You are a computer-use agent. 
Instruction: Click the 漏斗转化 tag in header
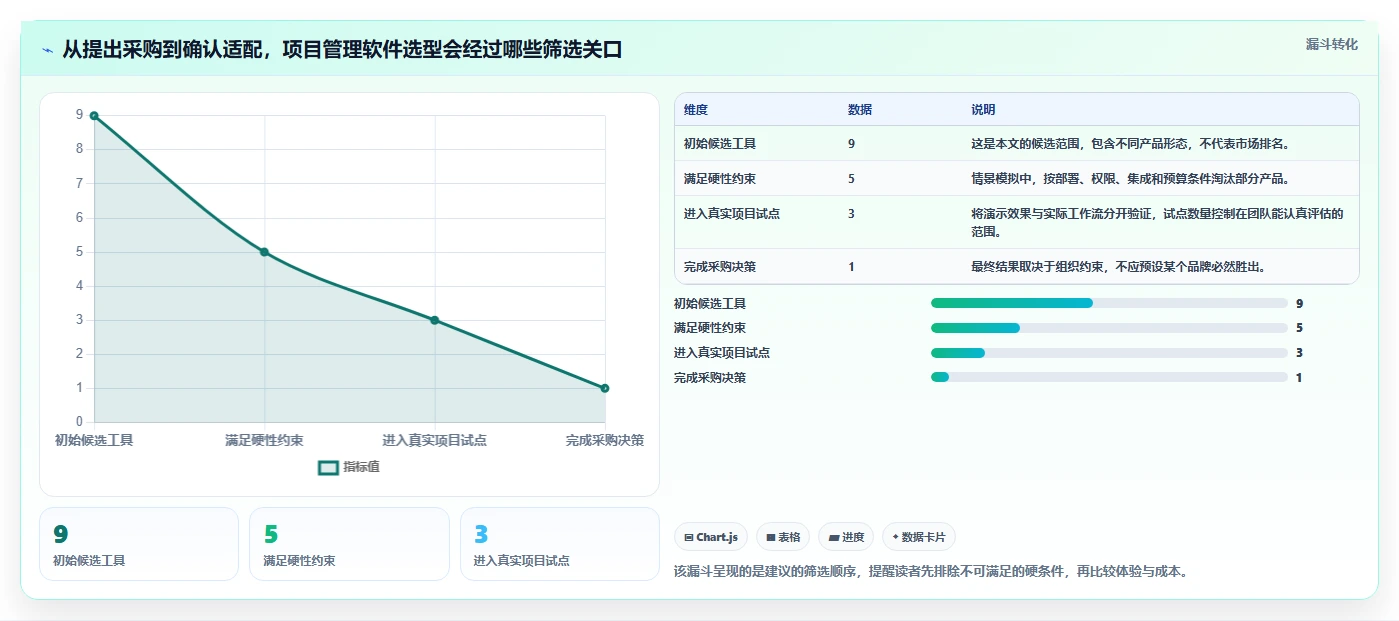coord(1331,44)
